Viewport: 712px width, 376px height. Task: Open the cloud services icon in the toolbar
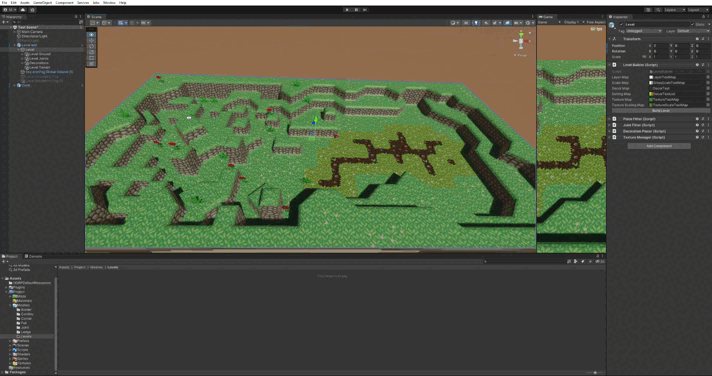tap(23, 10)
